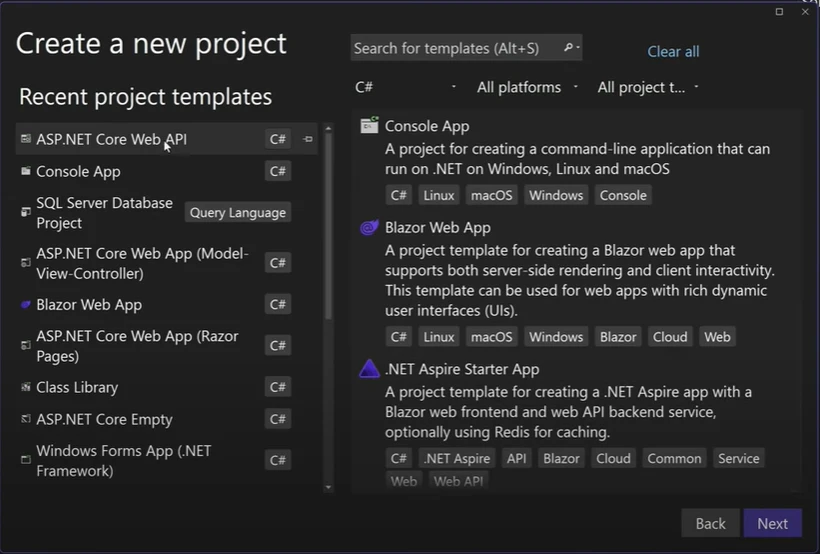Click the macOS tag under Console App
The height and width of the screenshot is (554, 820).
click(491, 195)
